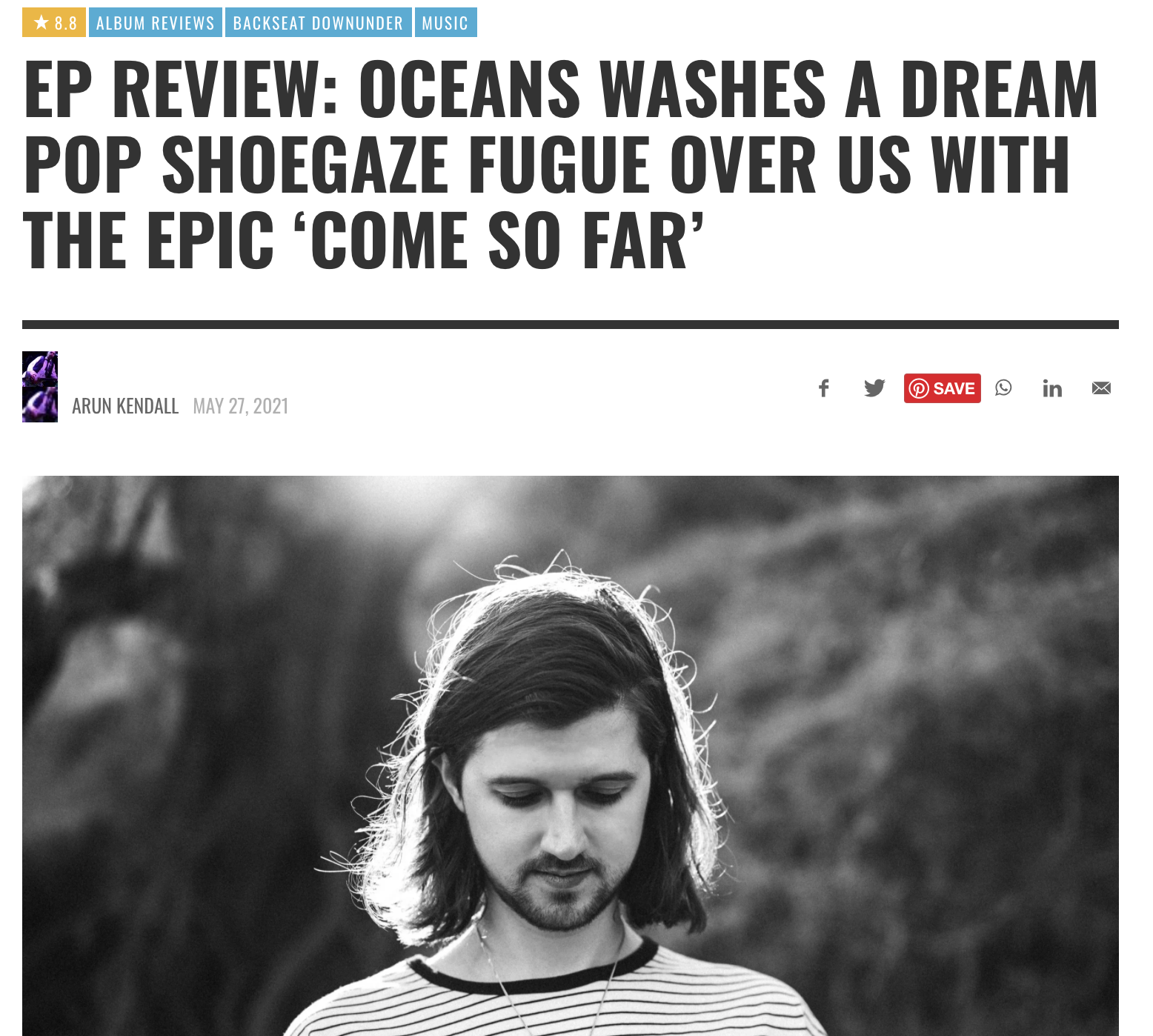Share via WhatsApp icon
1153x1036 pixels.
[x=1003, y=388]
